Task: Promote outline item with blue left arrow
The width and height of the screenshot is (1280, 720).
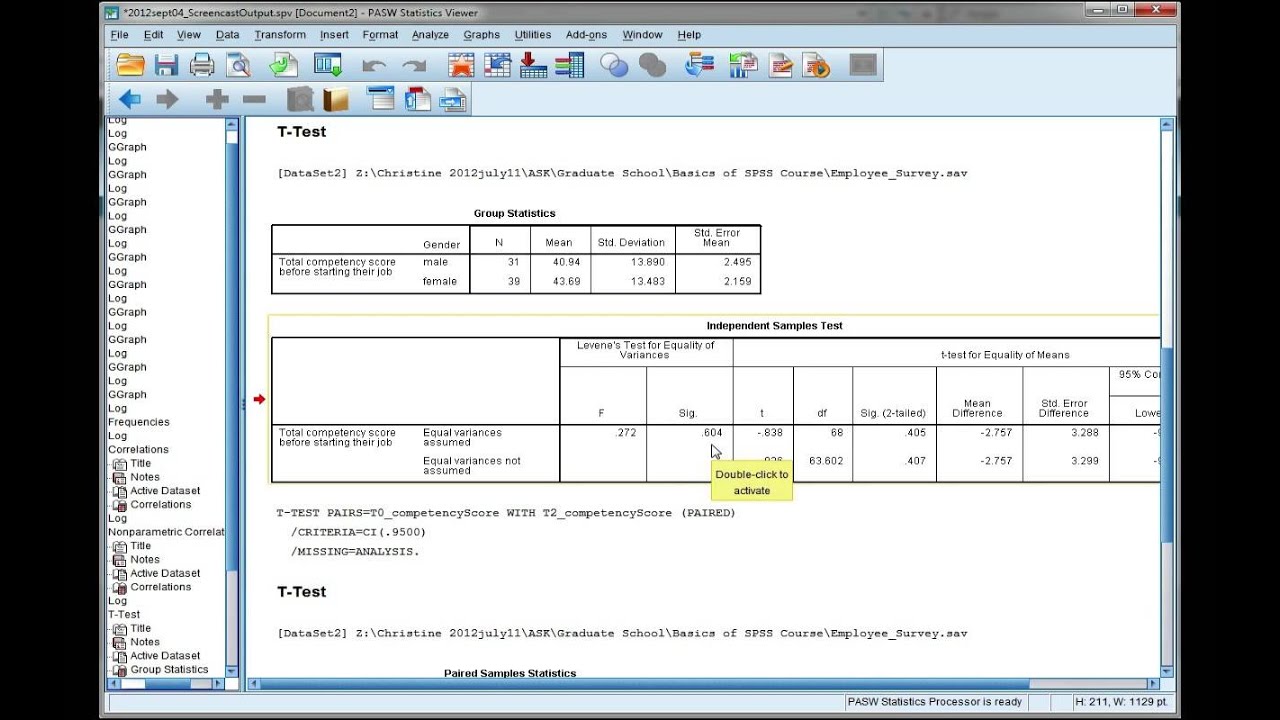Action: coord(129,99)
